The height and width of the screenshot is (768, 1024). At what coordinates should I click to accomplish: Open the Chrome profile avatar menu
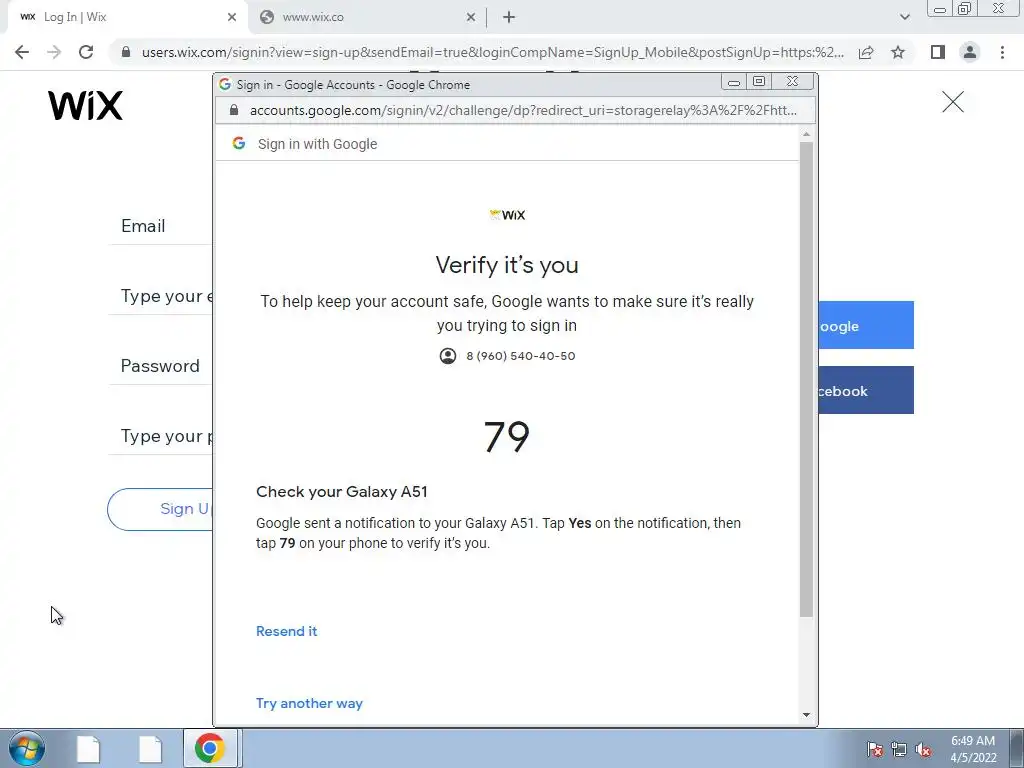point(970,52)
